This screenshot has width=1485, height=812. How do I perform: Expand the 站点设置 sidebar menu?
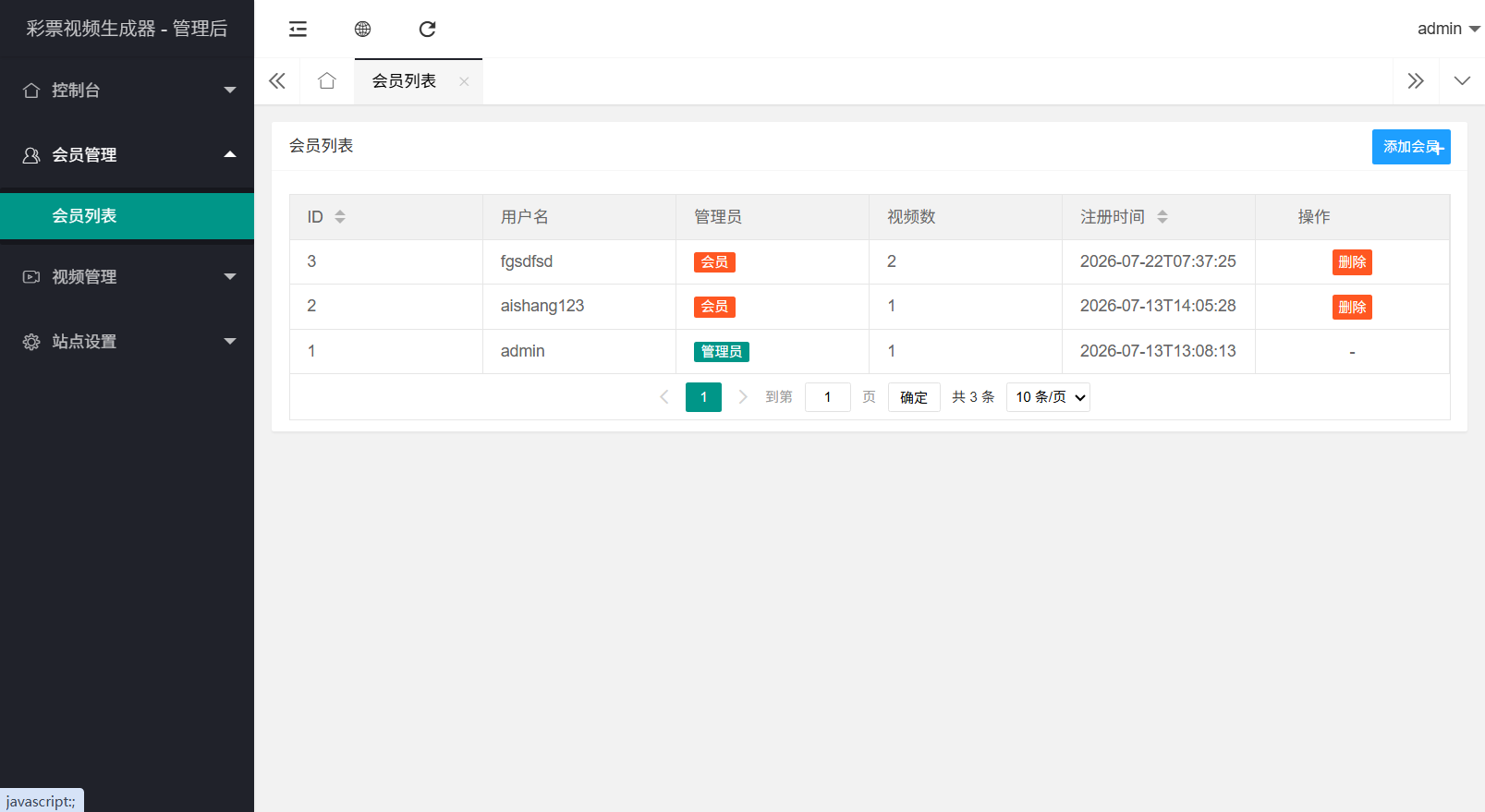(x=128, y=341)
